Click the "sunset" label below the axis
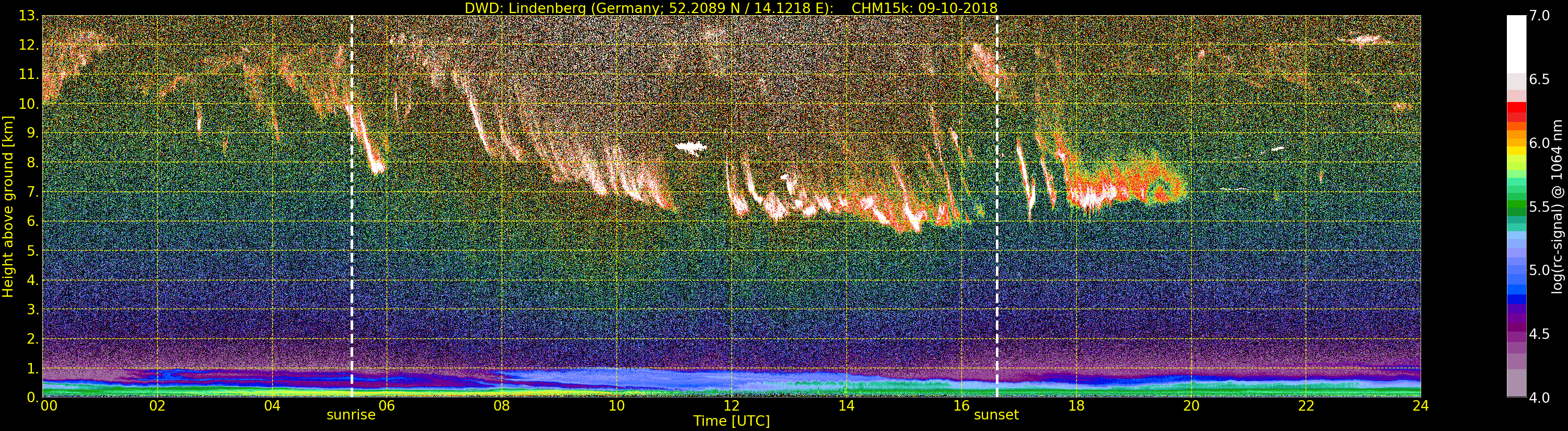 [996, 415]
